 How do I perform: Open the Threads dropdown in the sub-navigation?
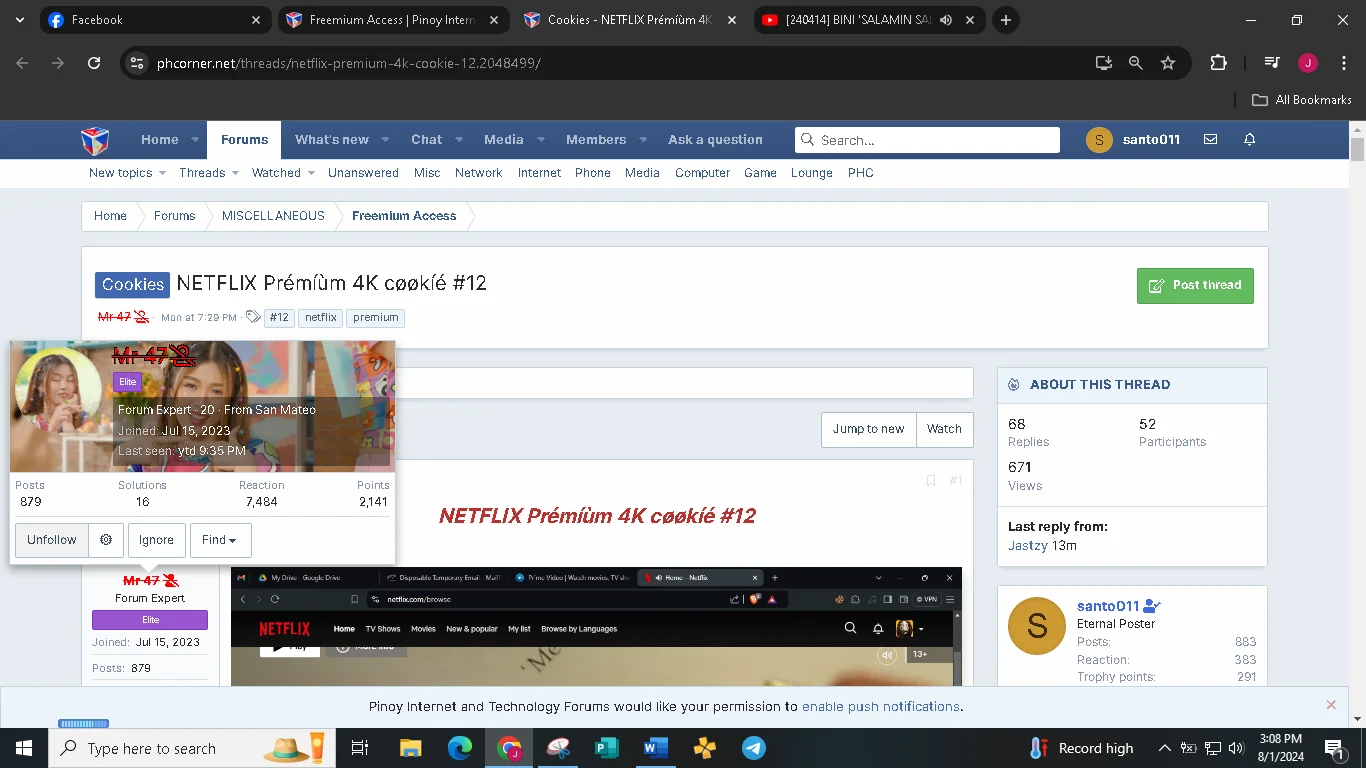[235, 173]
